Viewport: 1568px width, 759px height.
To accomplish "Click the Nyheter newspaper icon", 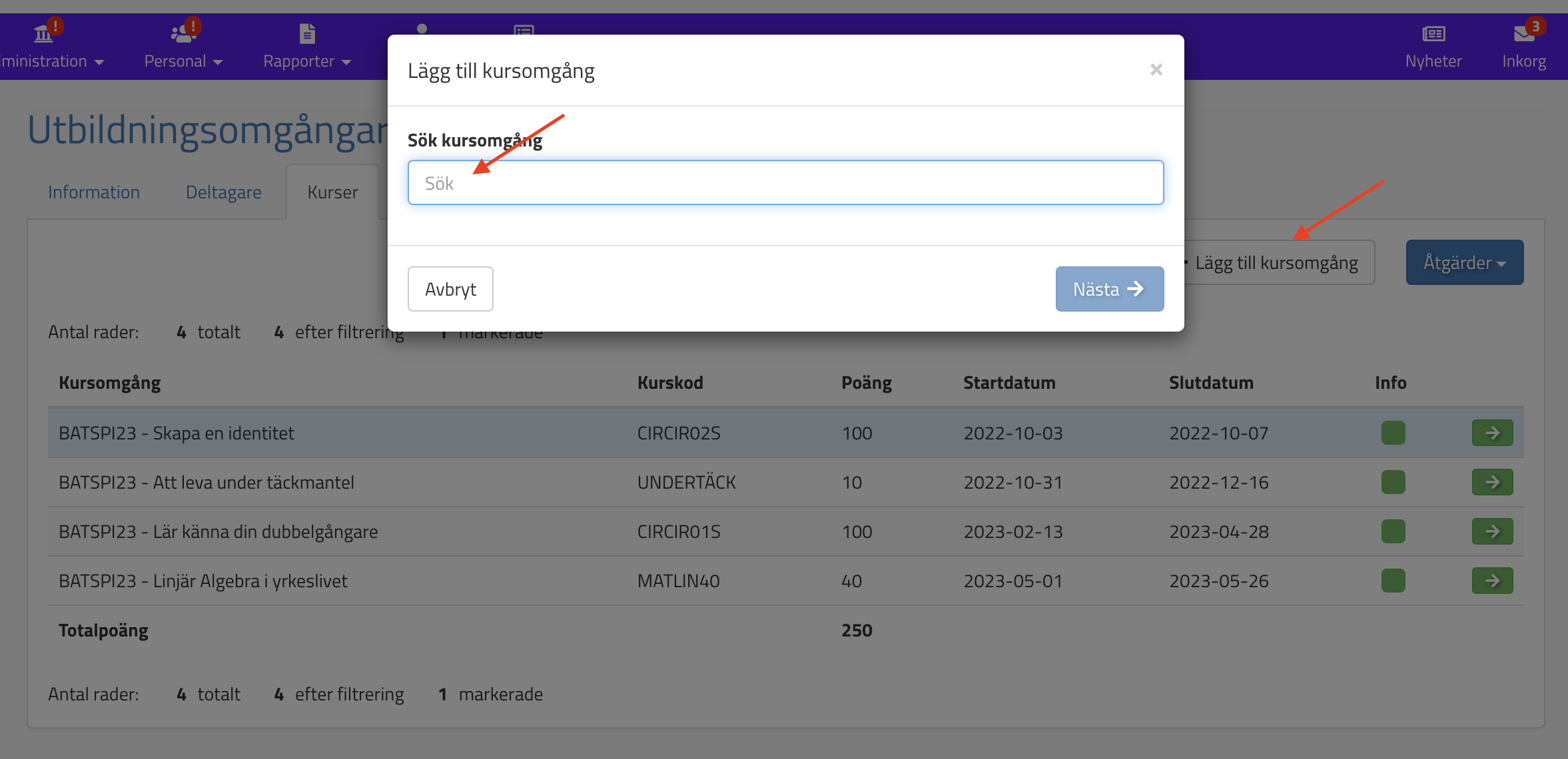I will coord(1433,33).
